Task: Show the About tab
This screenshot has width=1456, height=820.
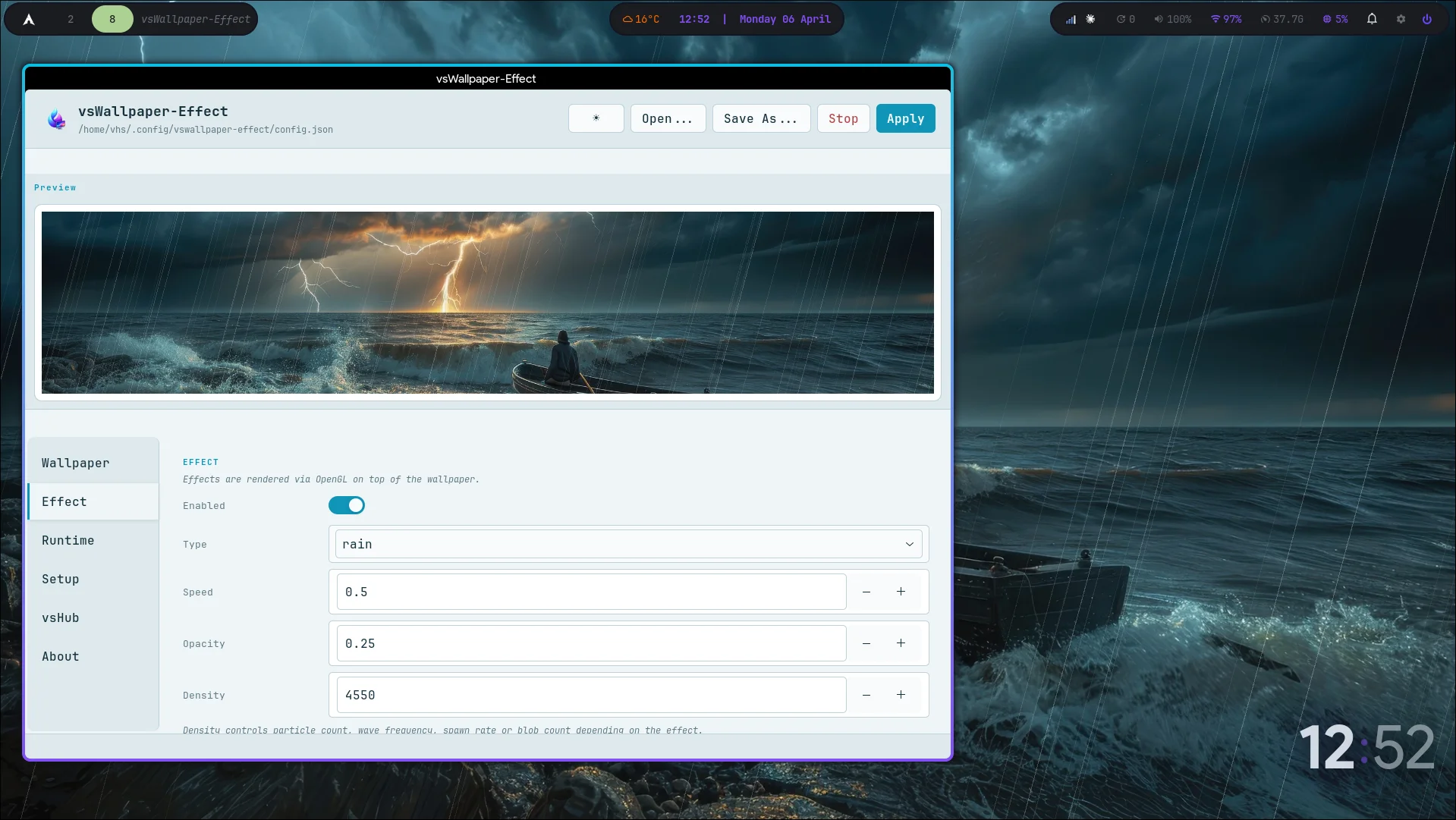Action: pyautogui.click(x=93, y=656)
